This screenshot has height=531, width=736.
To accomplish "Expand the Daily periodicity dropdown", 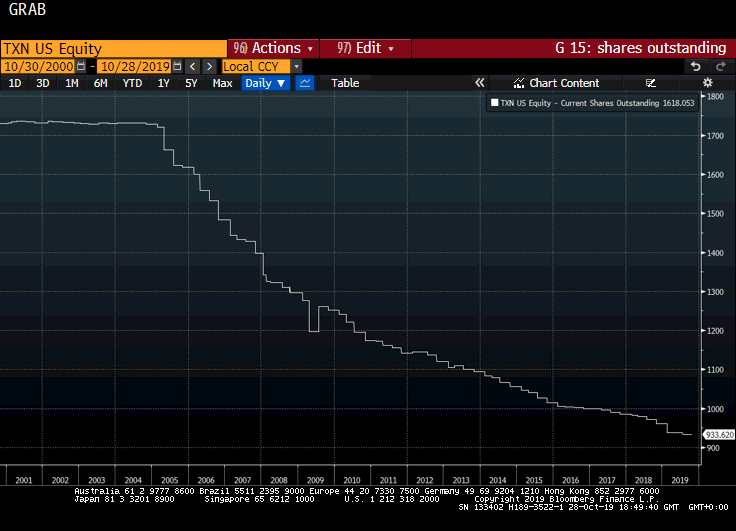I will pos(265,83).
